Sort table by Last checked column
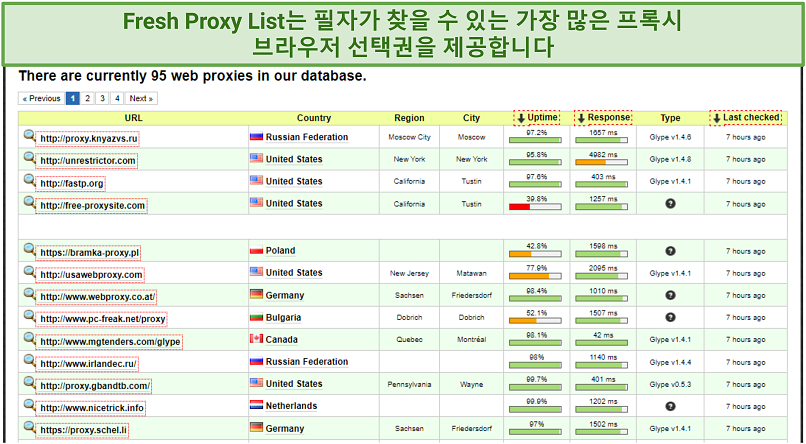This screenshot has height=444, width=806. pyautogui.click(x=746, y=118)
